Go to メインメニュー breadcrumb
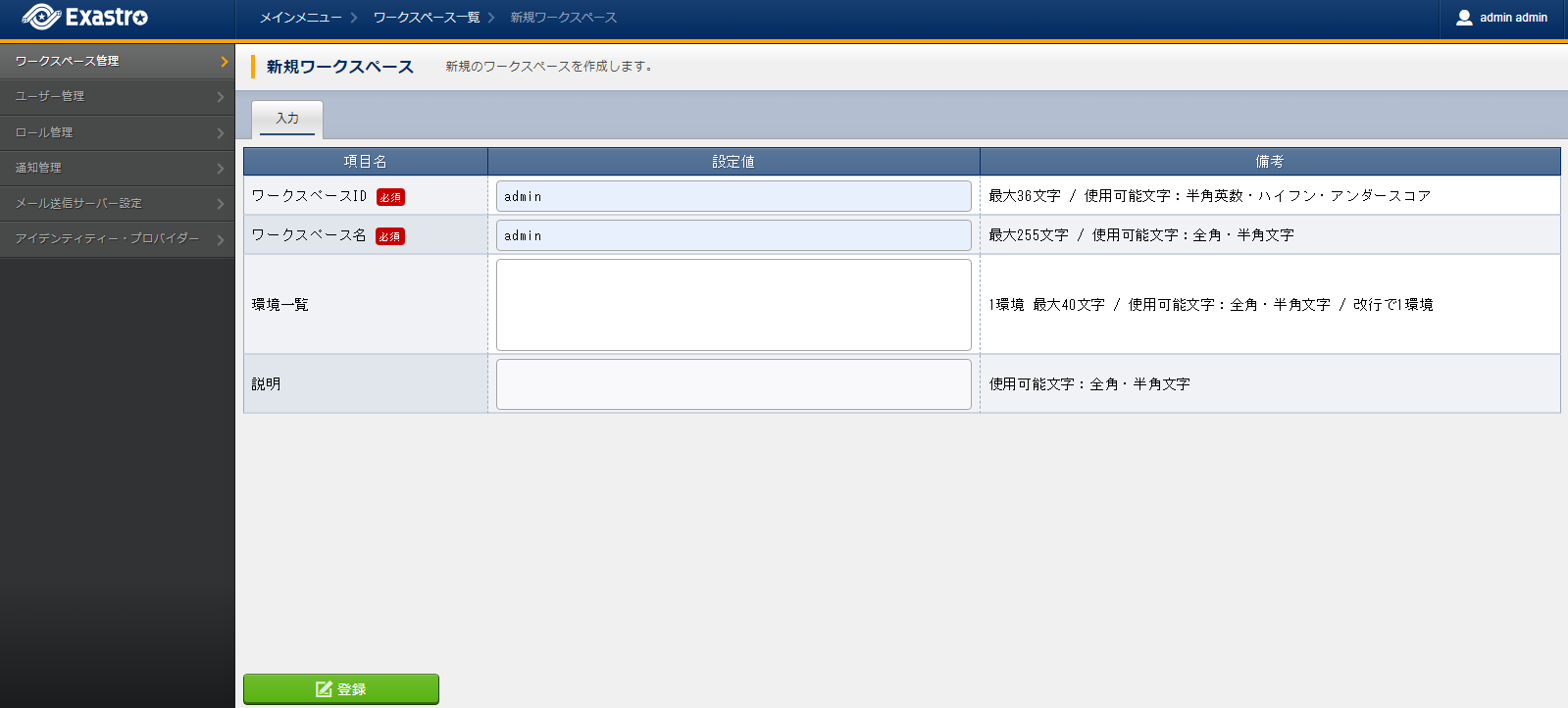 (300, 18)
